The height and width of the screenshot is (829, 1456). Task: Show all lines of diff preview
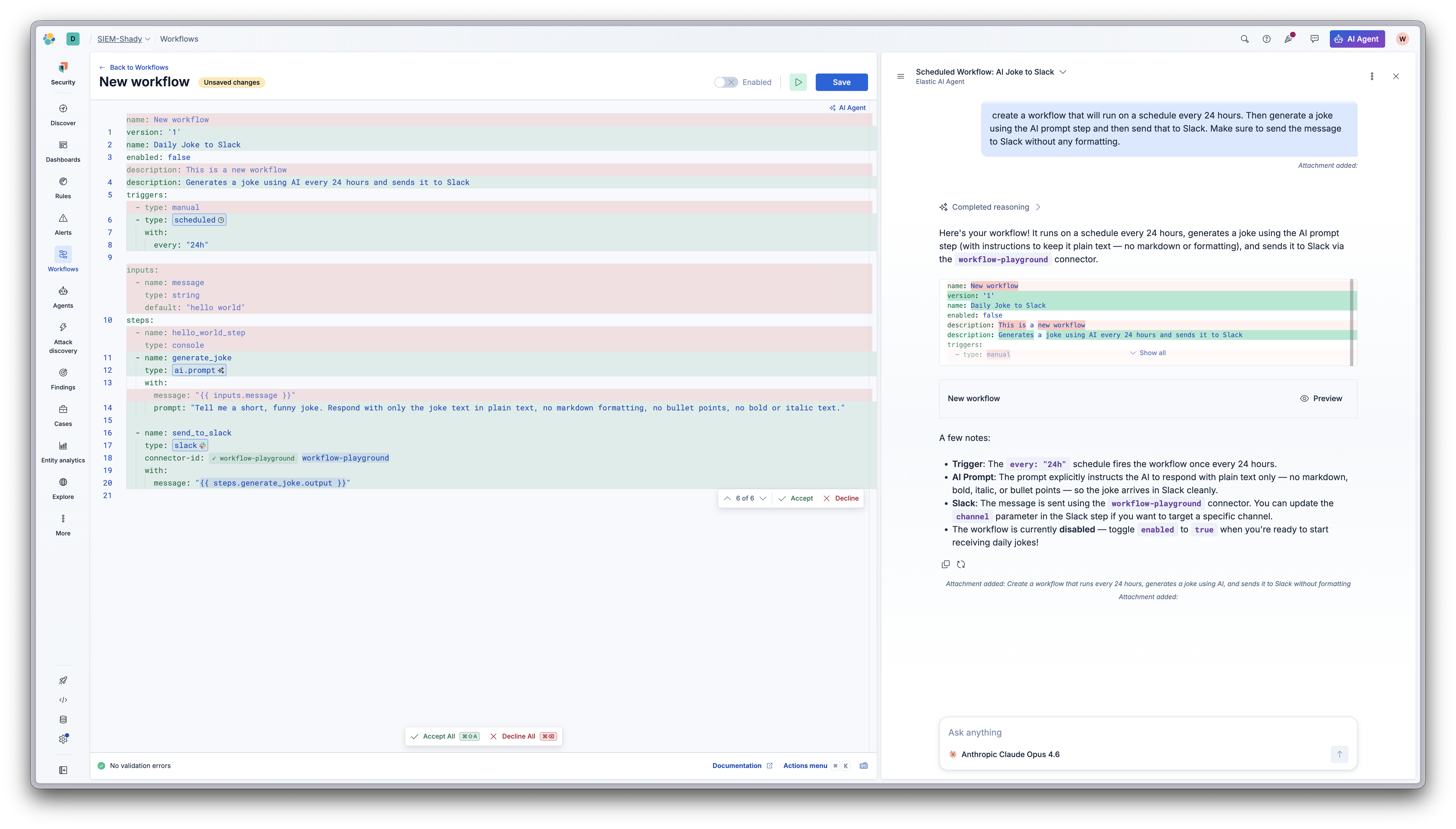(x=1147, y=353)
